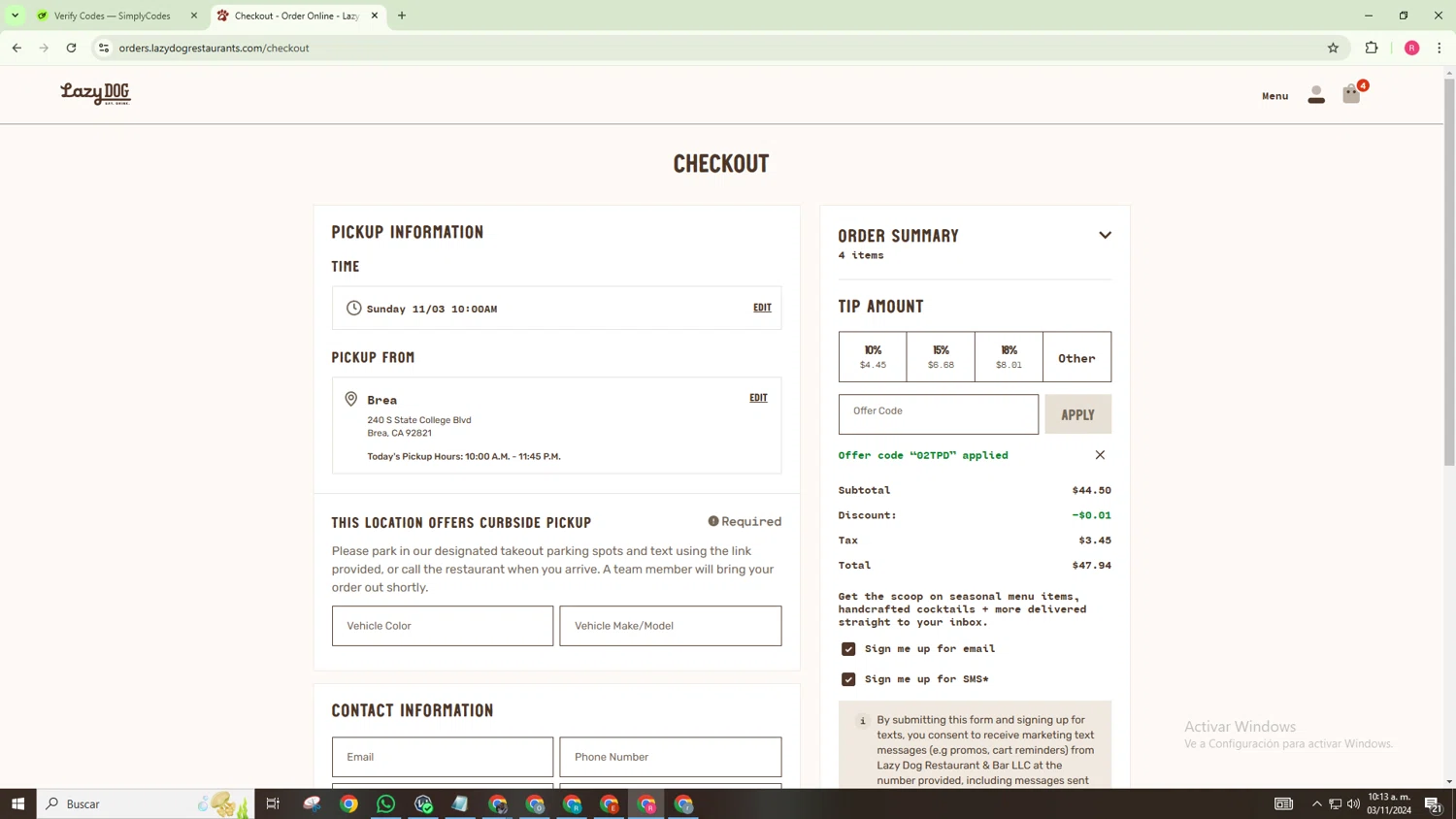Go back to the previous page
The width and height of the screenshot is (1456, 819).
(x=17, y=48)
